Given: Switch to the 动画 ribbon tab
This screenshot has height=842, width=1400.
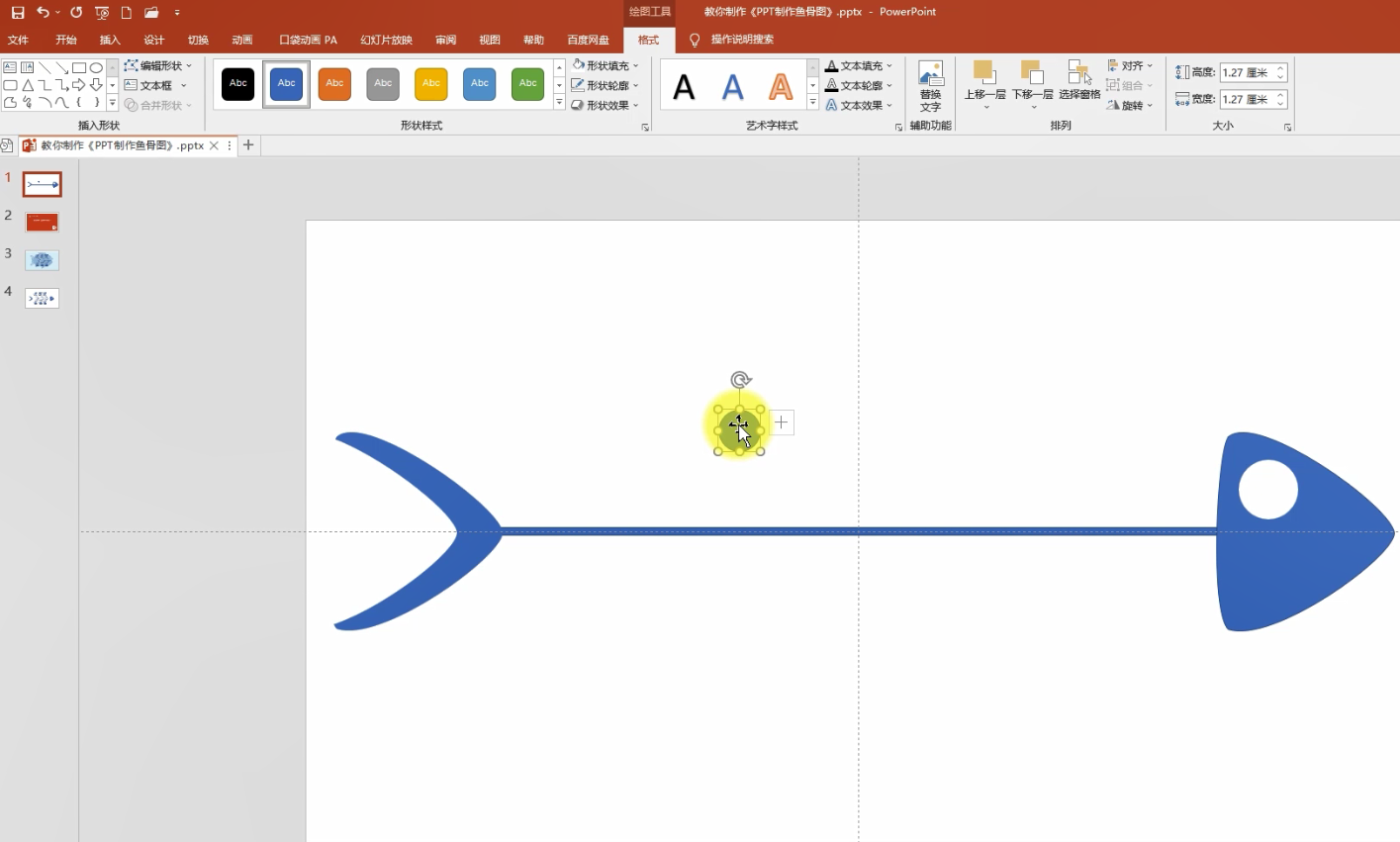Looking at the screenshot, I should coord(242,41).
